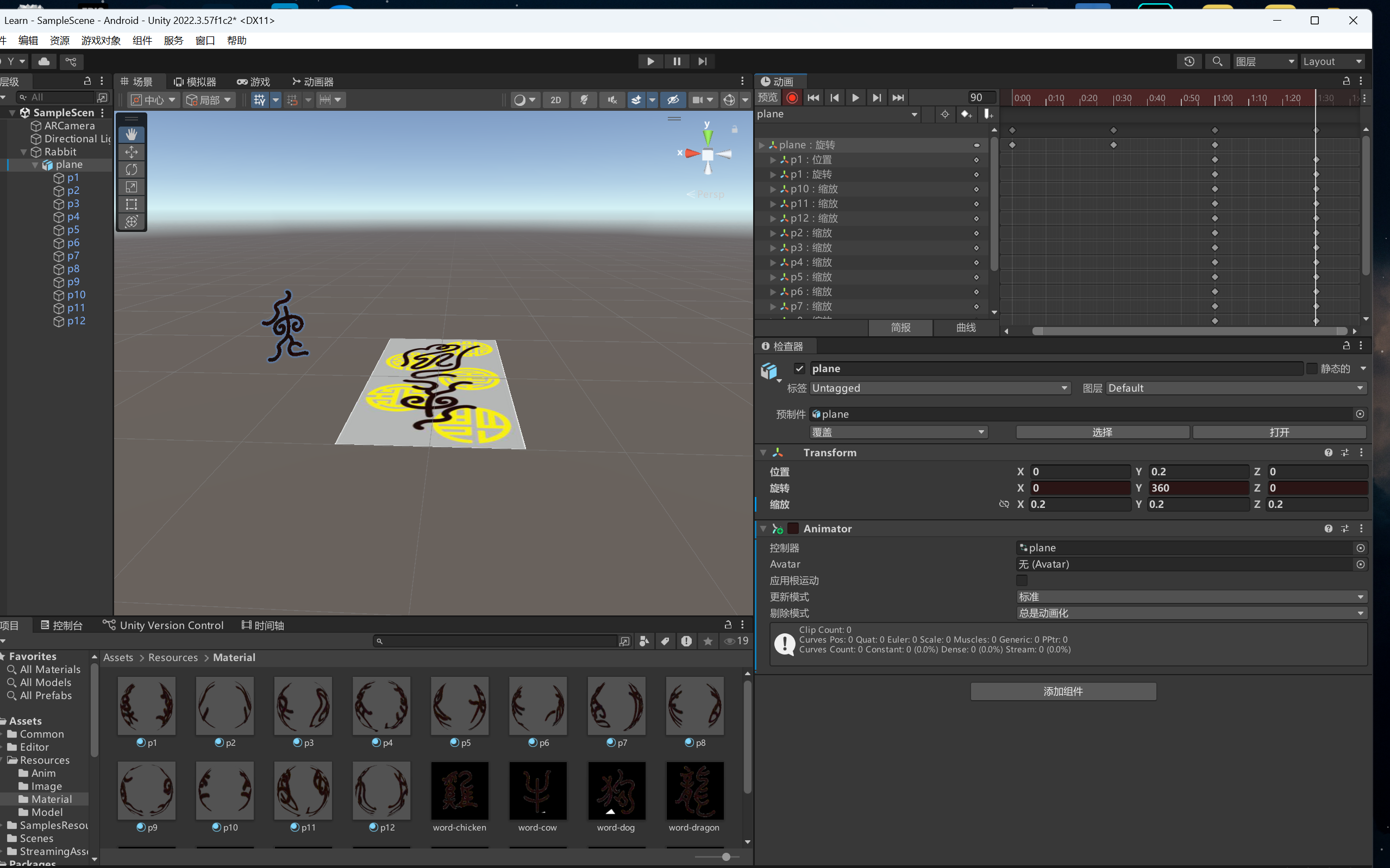Open the GameObject (游戏对象) menu
Image resolution: width=1390 pixels, height=868 pixels.
(101, 40)
